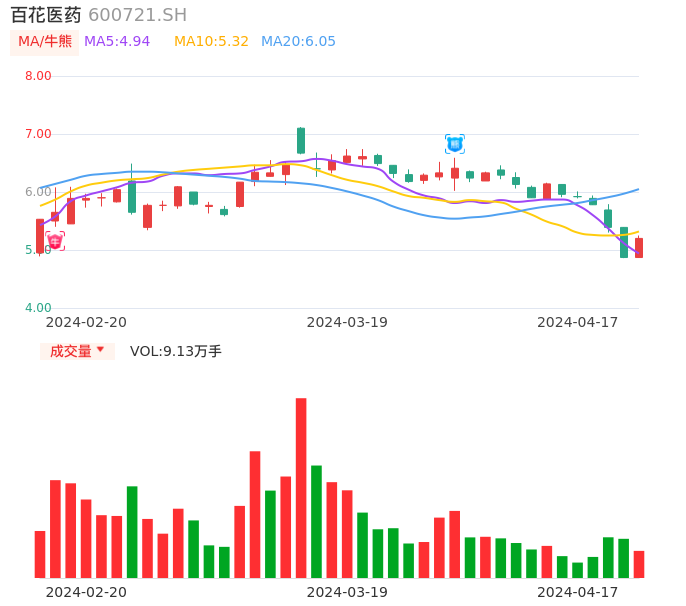
Task: Click the MA10:5.32 legend label
Action: tap(211, 42)
